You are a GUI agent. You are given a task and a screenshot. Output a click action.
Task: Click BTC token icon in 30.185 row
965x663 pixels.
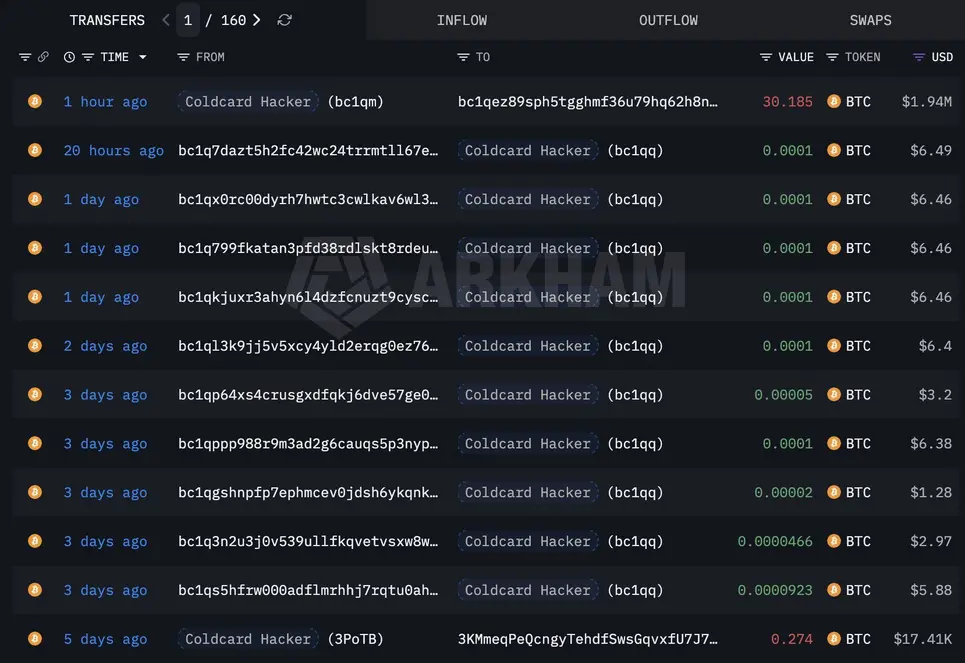pyautogui.click(x=834, y=101)
